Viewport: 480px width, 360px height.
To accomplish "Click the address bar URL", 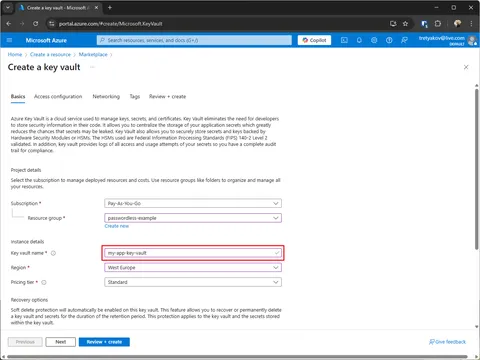I will click(x=110, y=24).
